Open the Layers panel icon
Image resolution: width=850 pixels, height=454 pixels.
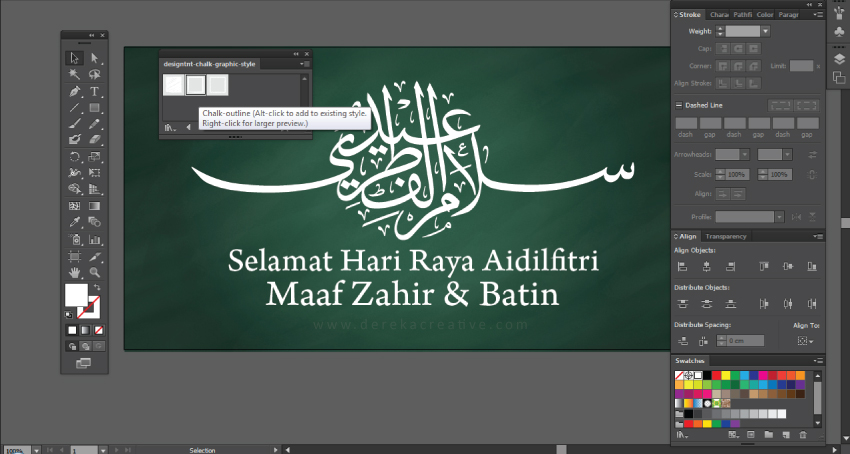click(x=839, y=59)
